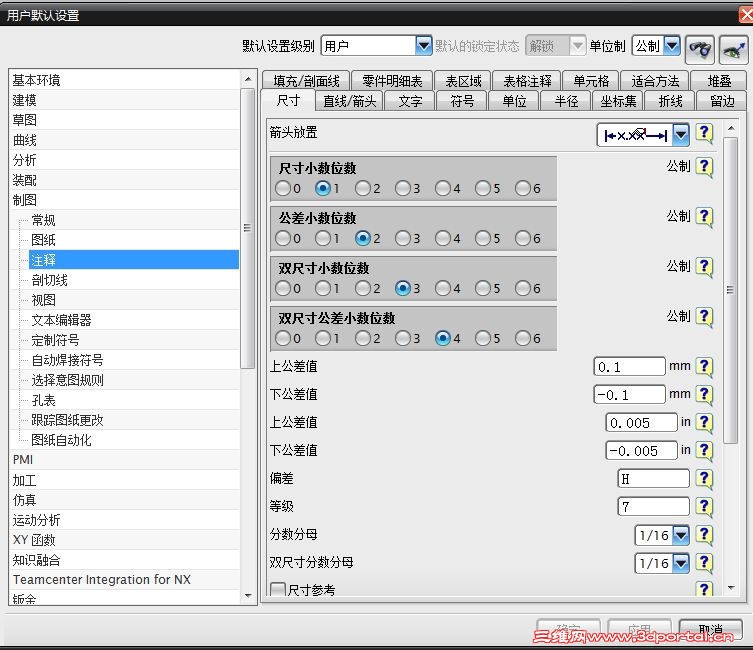Select 基本环境 in the category tree
The image size is (753, 650).
coord(124,80)
